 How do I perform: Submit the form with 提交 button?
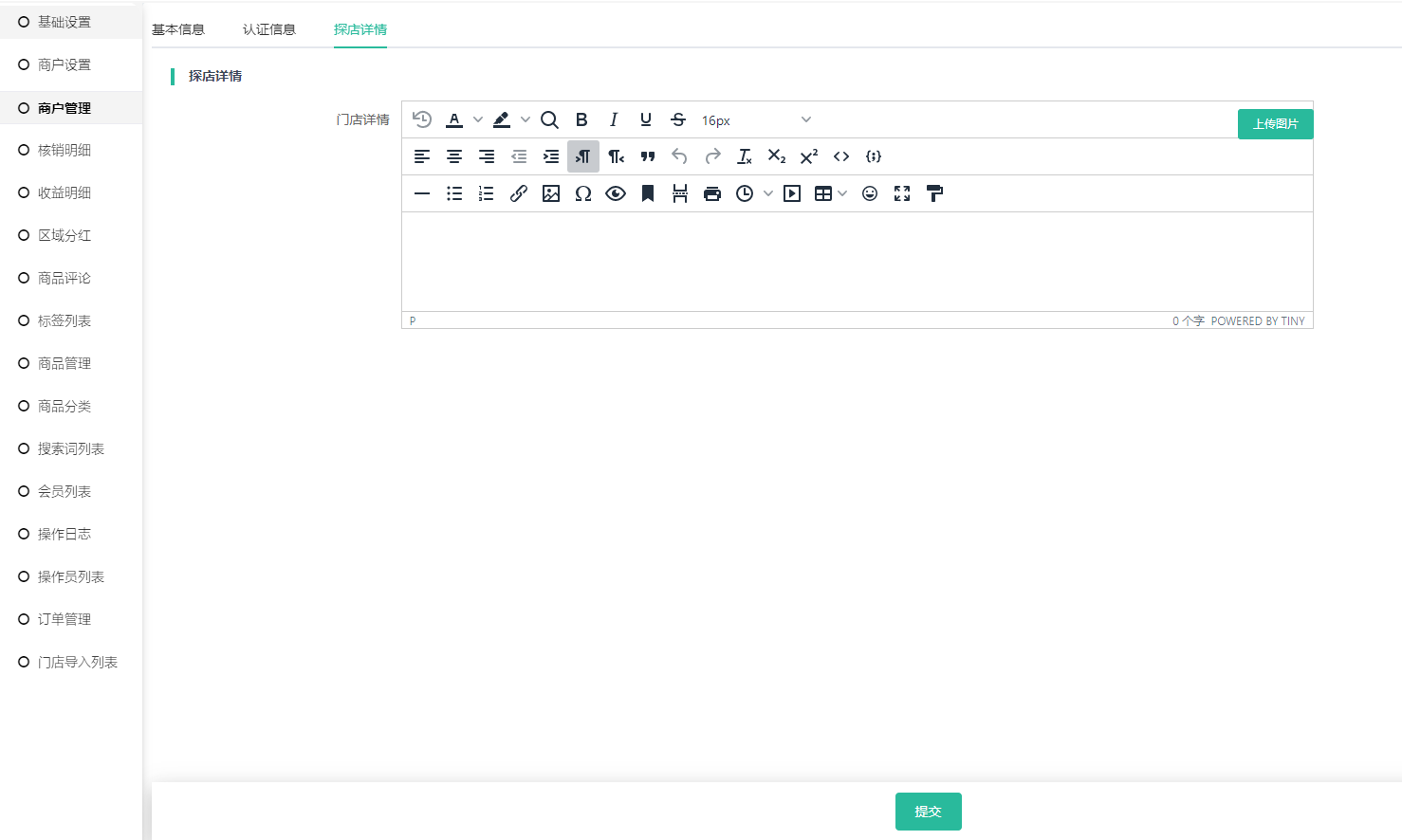pos(928,812)
